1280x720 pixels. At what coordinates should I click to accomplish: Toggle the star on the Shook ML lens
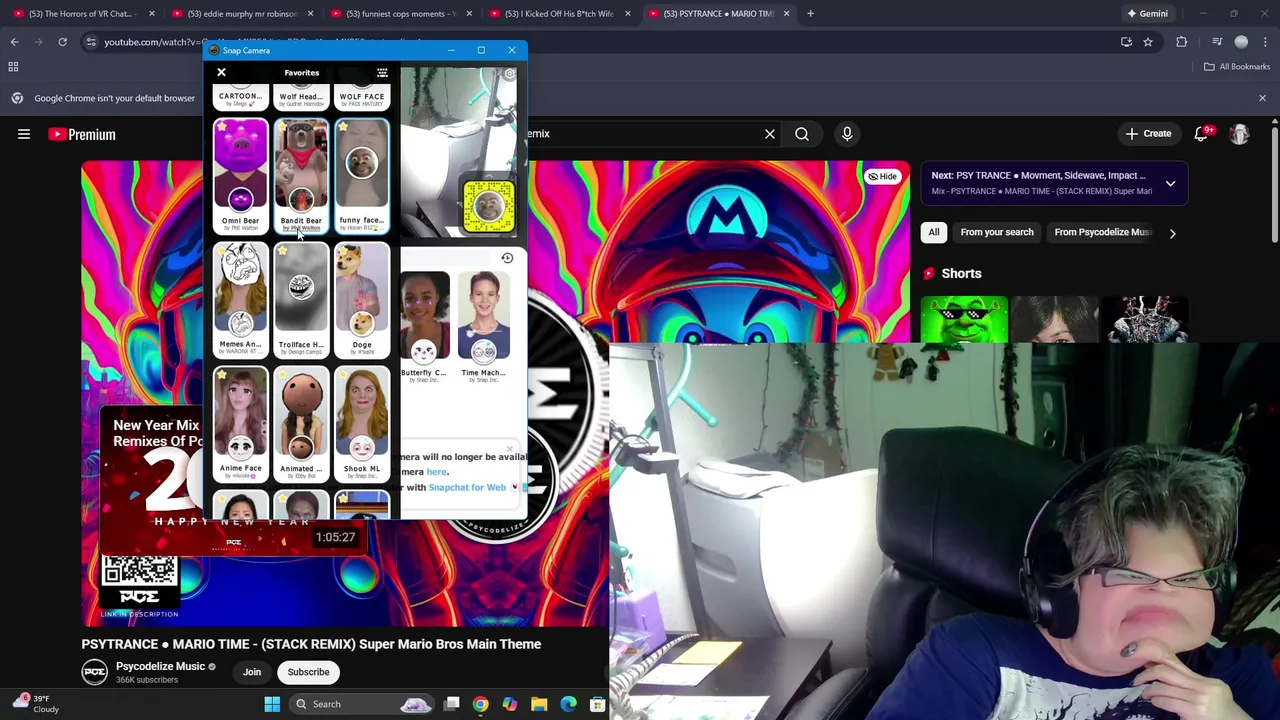click(x=343, y=375)
